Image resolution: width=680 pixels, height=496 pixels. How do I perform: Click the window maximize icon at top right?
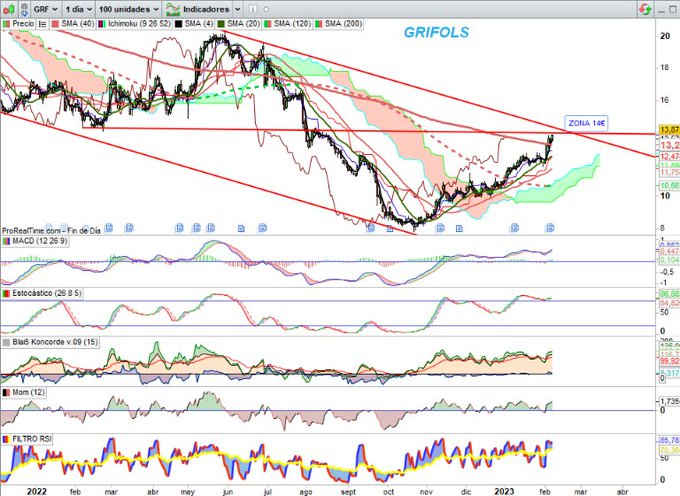pyautogui.click(x=673, y=9)
